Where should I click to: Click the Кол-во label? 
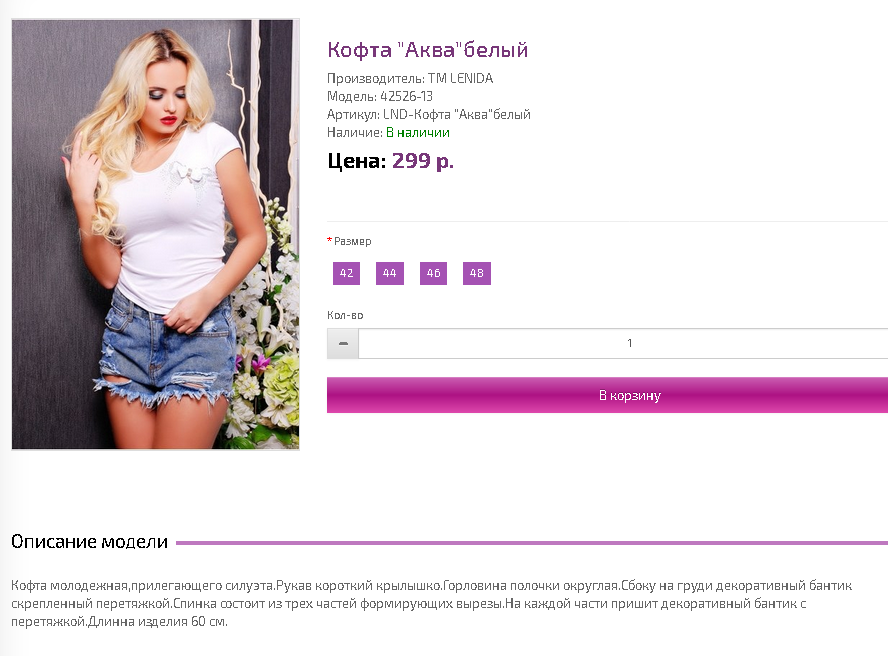point(345,315)
